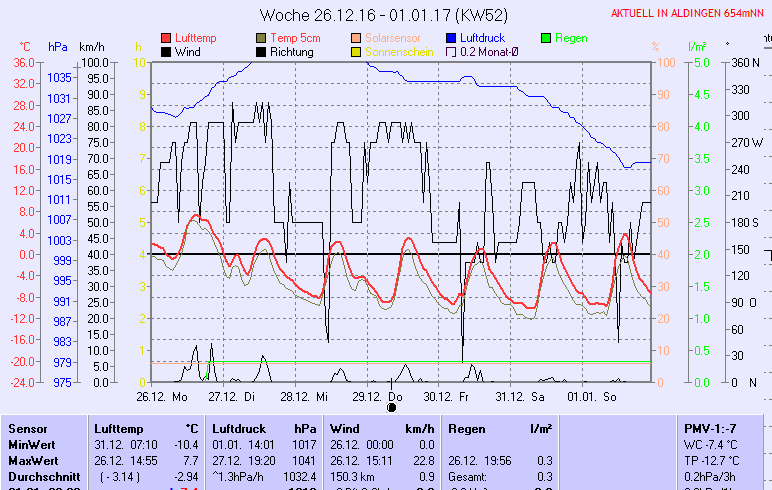Screen dimensions: 772x490
Task: Click the blue Luftdruck legend box
Action: (451, 38)
